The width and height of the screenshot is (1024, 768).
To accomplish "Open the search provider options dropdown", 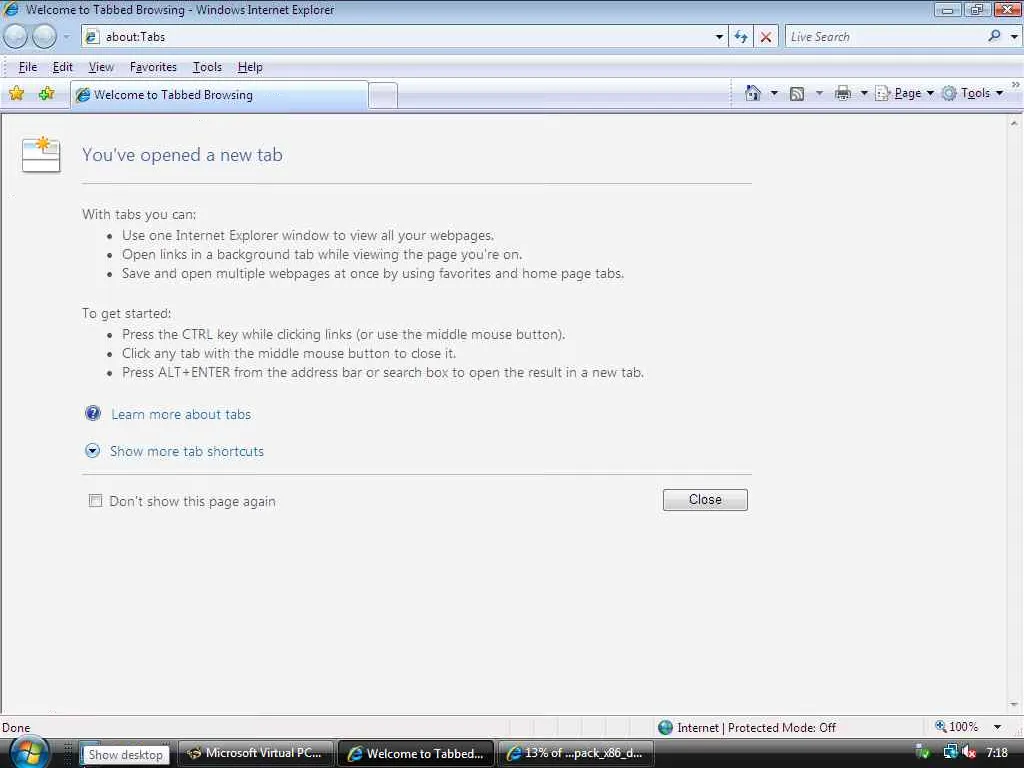I will [x=1014, y=37].
